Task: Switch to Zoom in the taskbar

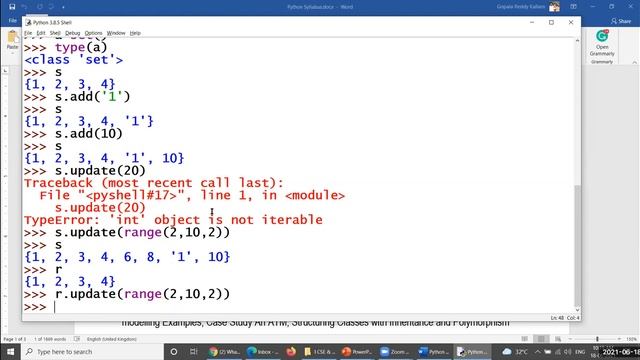Action: 395,351
